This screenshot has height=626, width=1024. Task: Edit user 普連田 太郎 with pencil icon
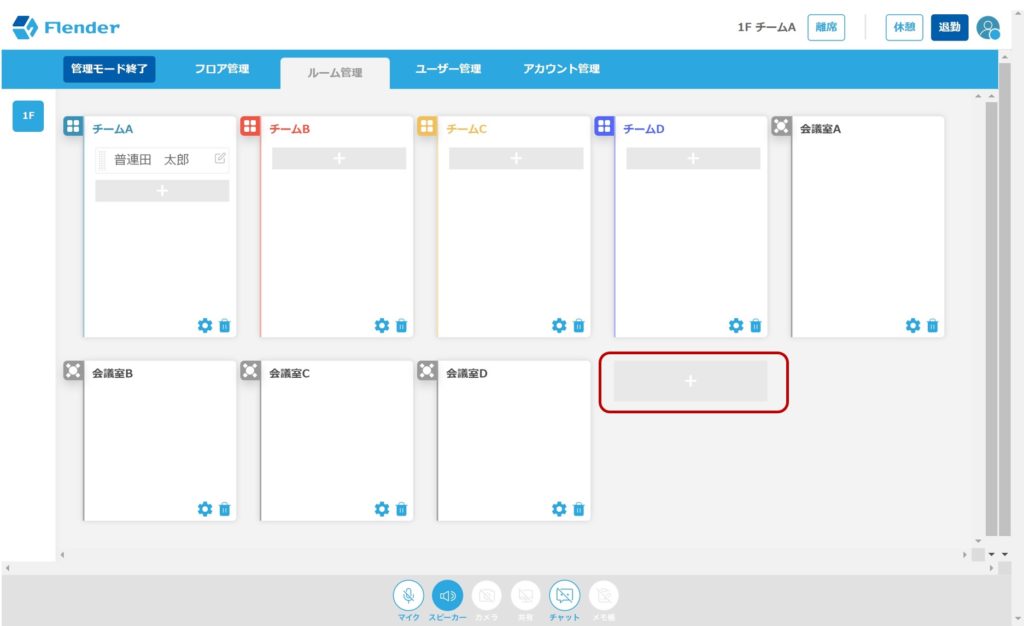(220, 158)
